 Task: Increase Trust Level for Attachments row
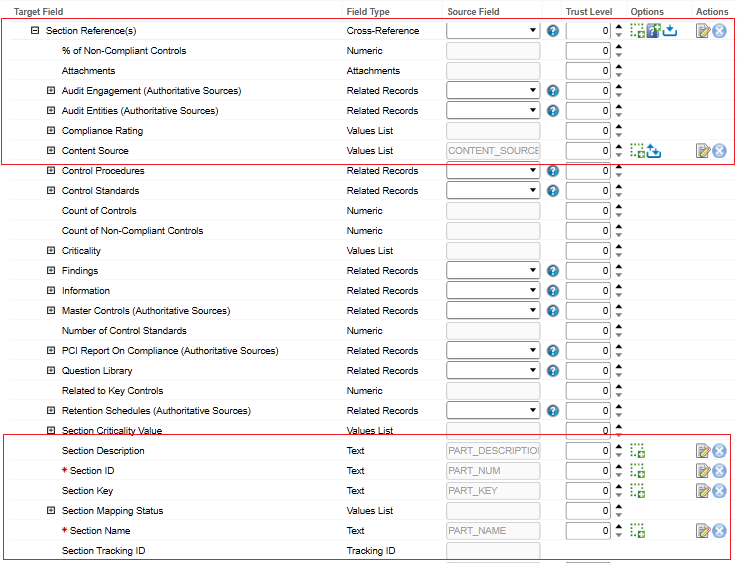pos(619,67)
